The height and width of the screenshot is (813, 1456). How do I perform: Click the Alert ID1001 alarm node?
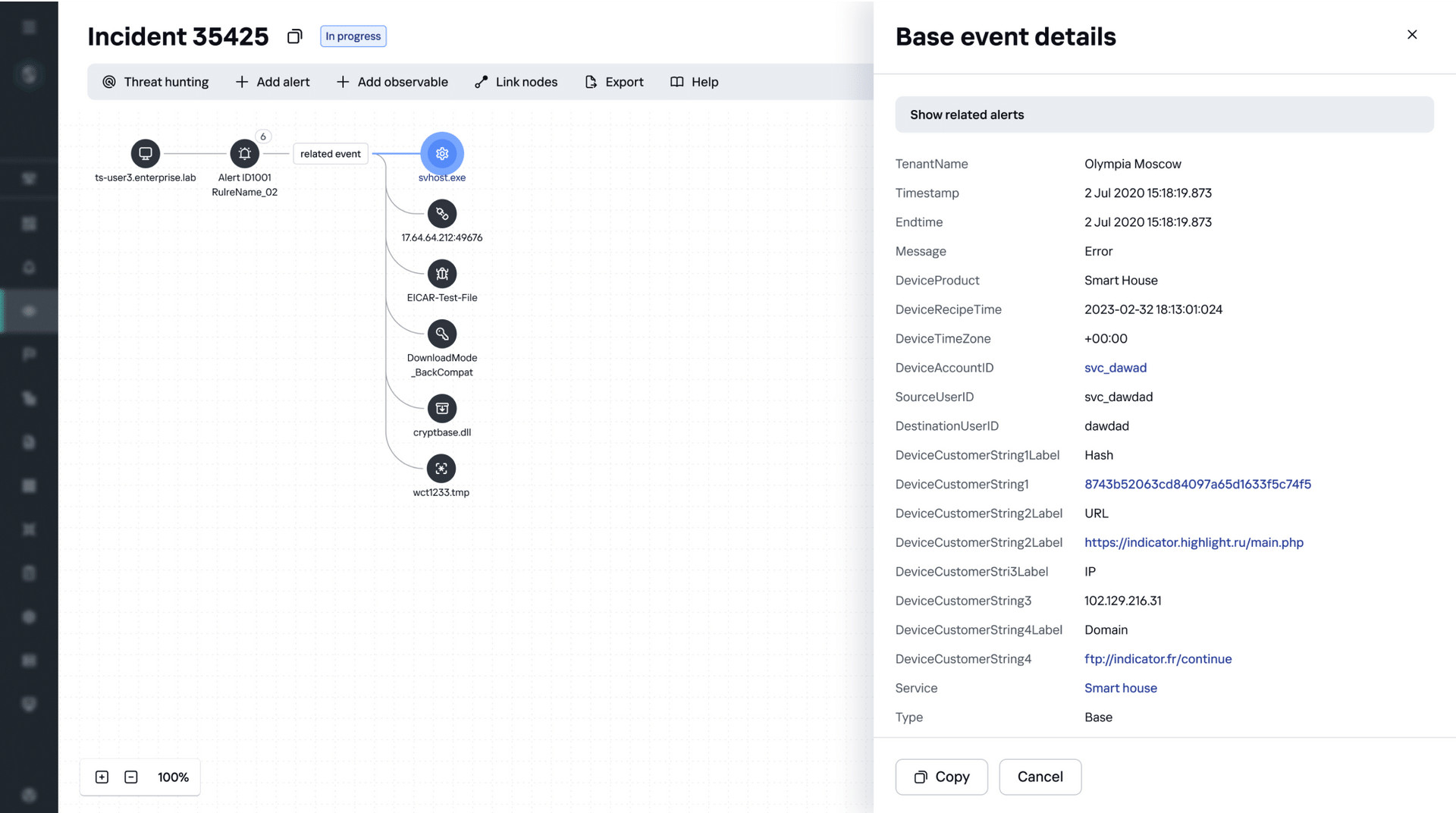244,154
